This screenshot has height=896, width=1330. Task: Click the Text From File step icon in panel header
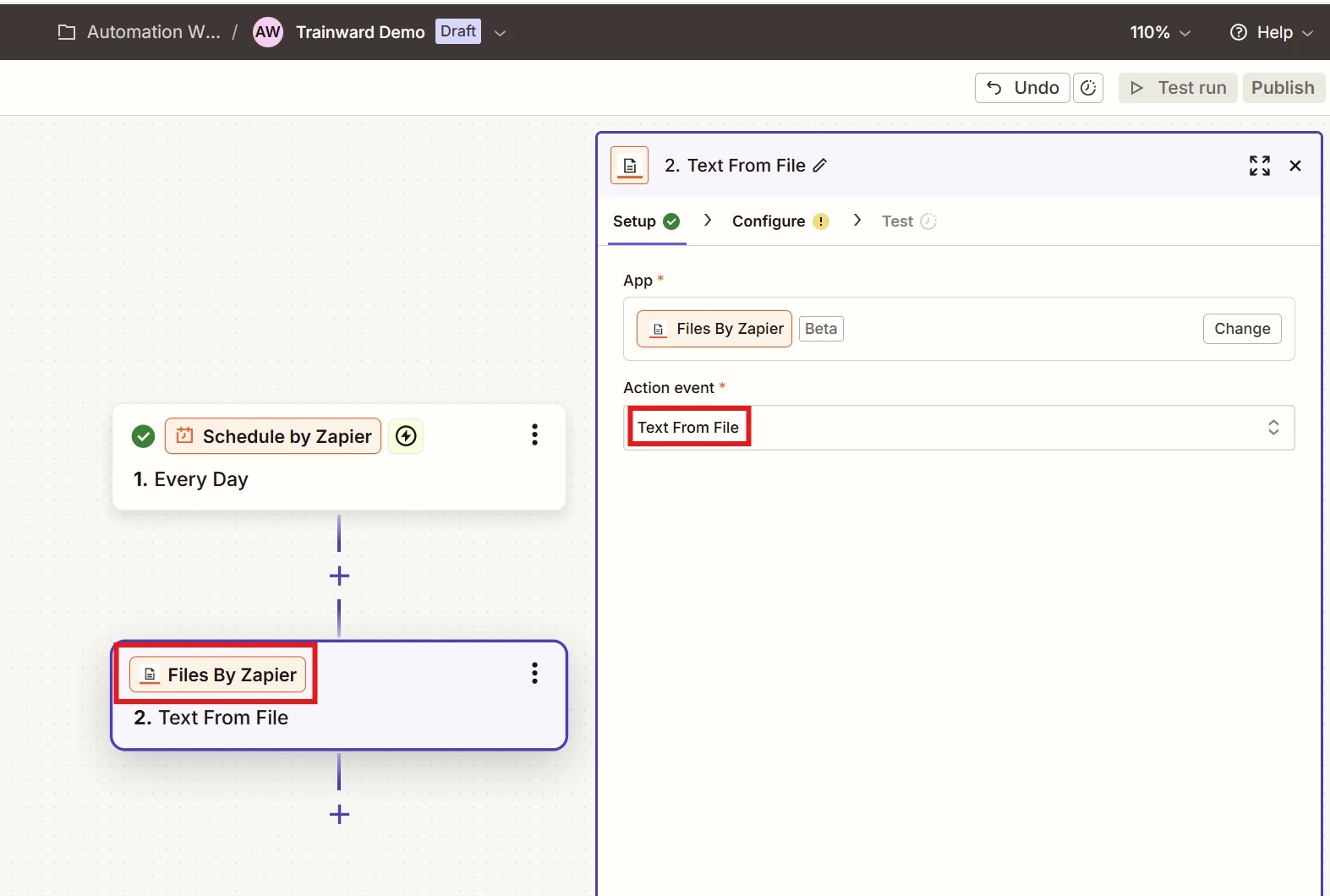(630, 166)
